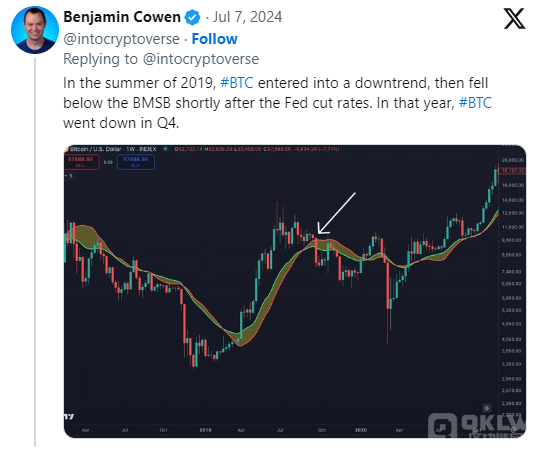The width and height of the screenshot is (537, 449).
Task: Open the Benjamin Cowen display name
Action: coord(122,17)
